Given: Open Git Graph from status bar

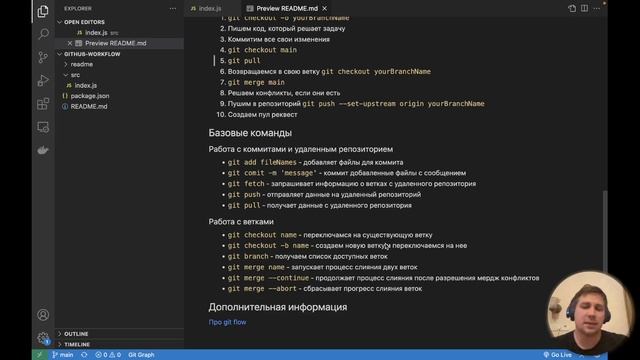Looking at the screenshot, I should [141, 355].
